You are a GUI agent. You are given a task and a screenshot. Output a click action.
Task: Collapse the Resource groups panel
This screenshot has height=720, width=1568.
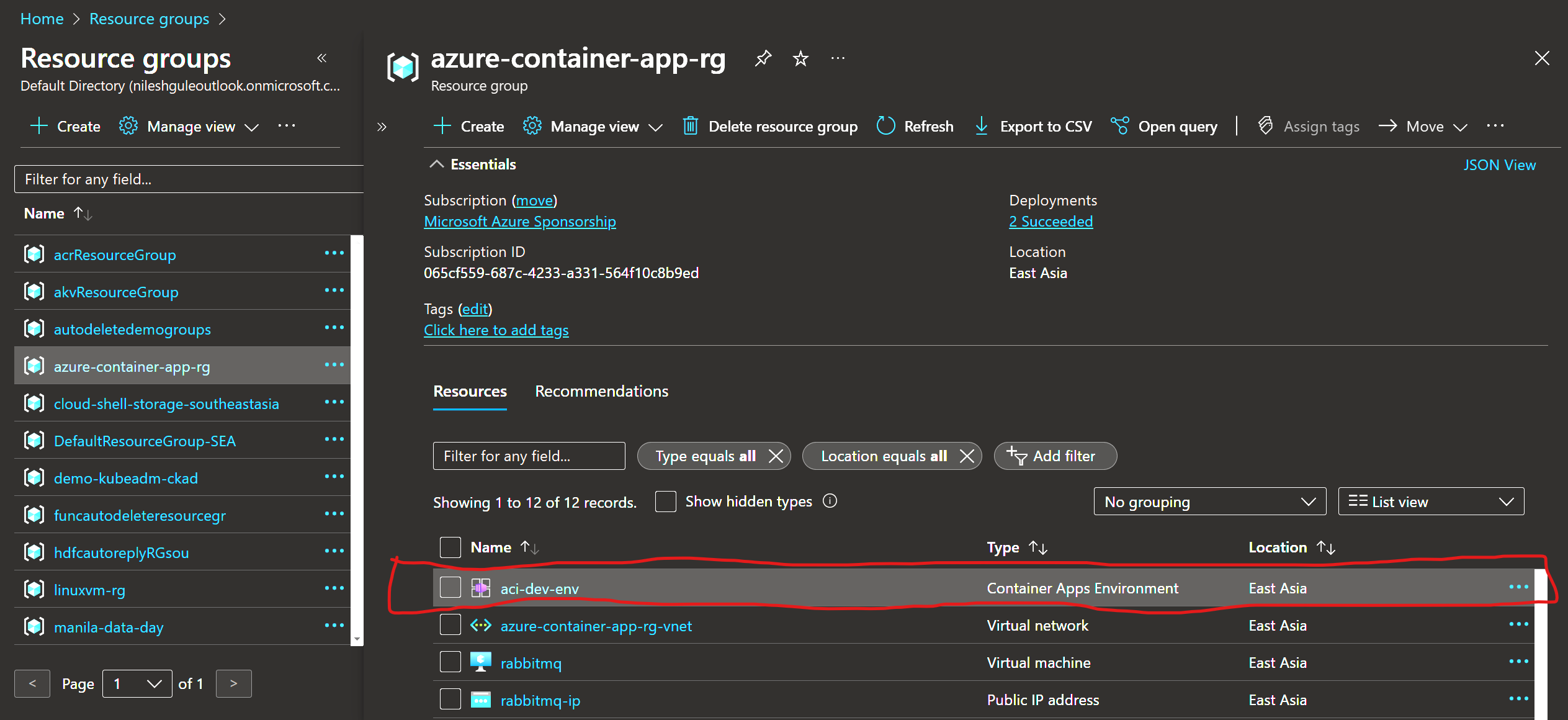click(321, 58)
